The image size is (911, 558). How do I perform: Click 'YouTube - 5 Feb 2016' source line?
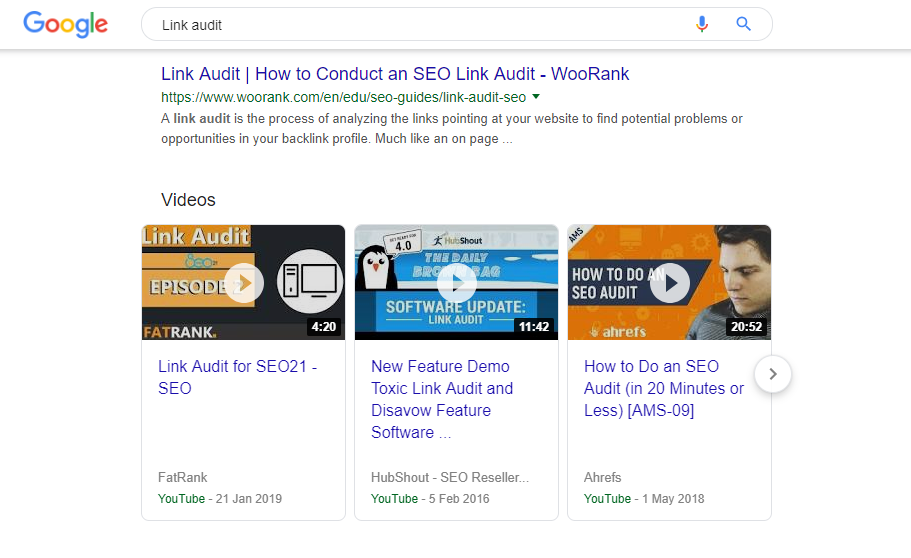click(430, 499)
